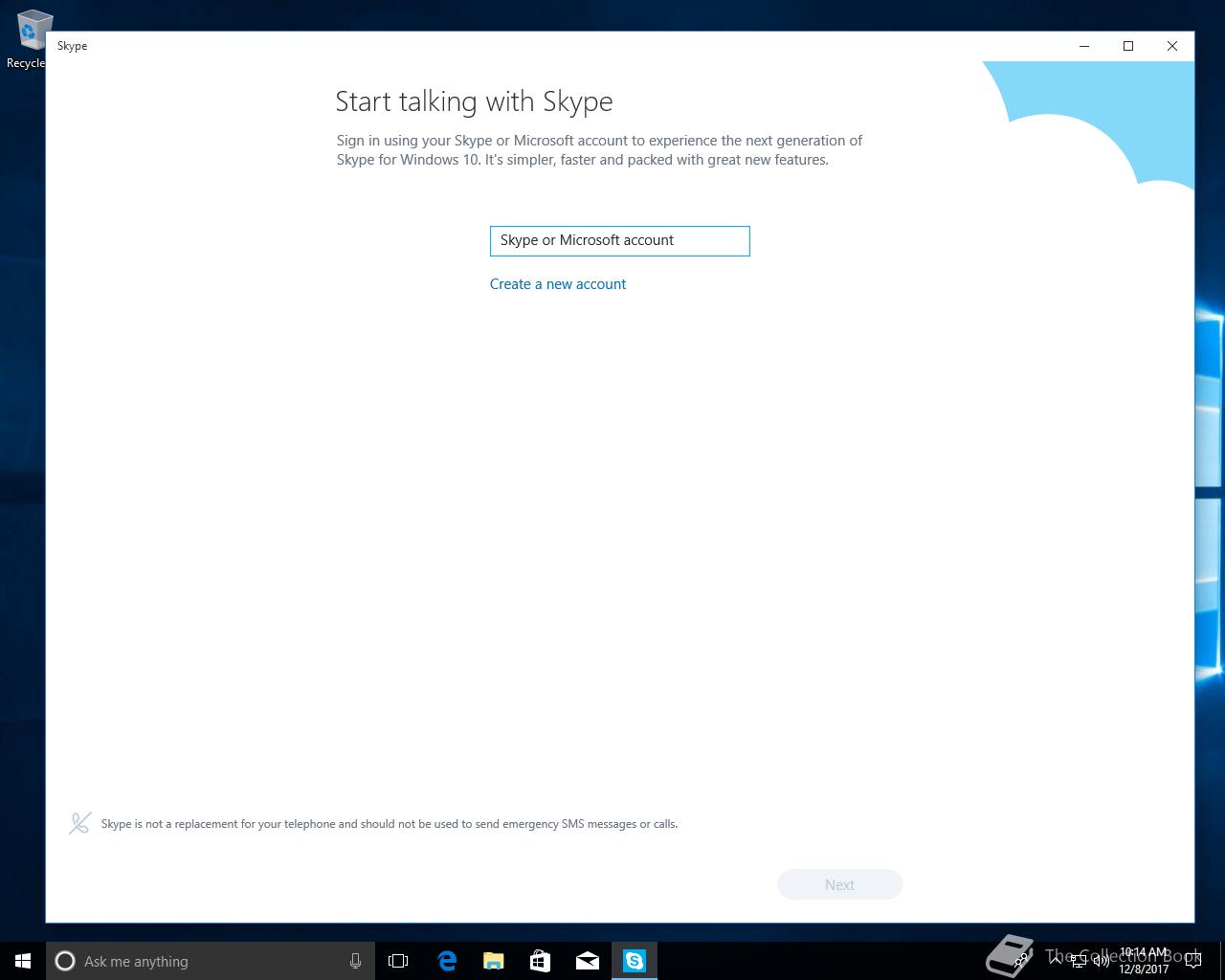Click the network status tray icon
The height and width of the screenshot is (980, 1225).
(1079, 961)
